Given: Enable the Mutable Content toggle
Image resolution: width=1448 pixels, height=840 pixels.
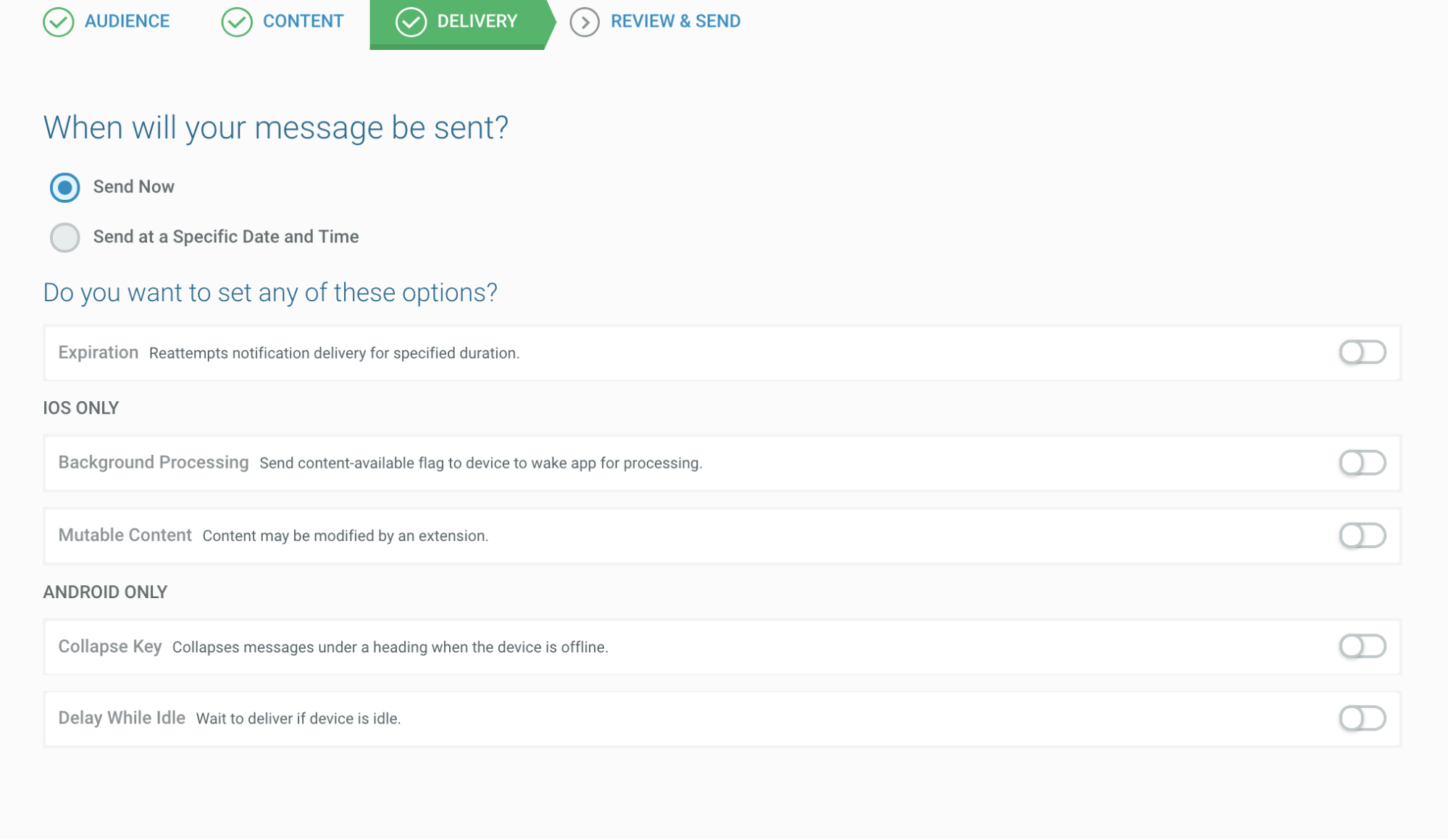Looking at the screenshot, I should (x=1363, y=535).
